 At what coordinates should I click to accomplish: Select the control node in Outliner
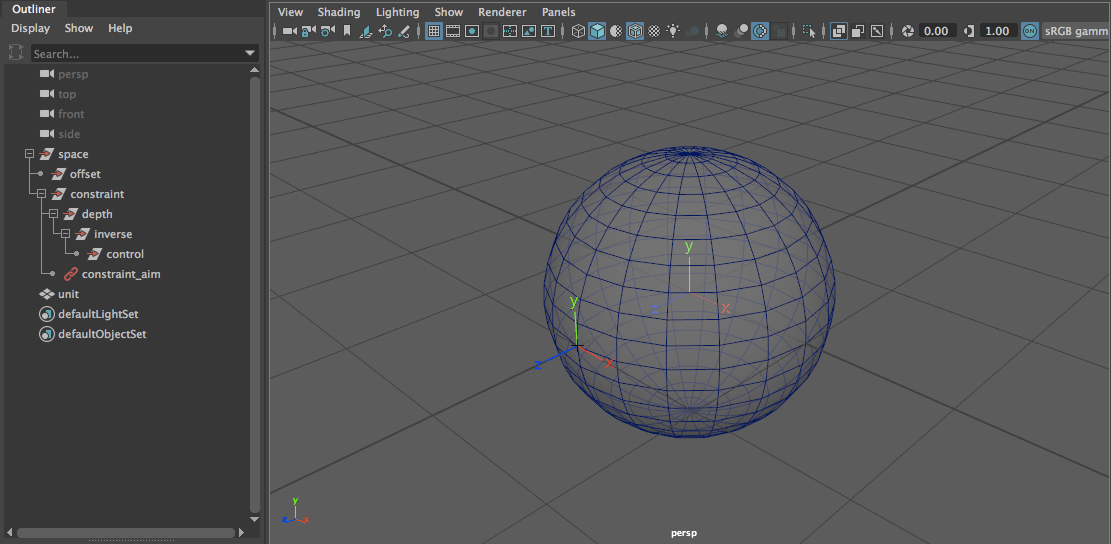pyautogui.click(x=125, y=254)
